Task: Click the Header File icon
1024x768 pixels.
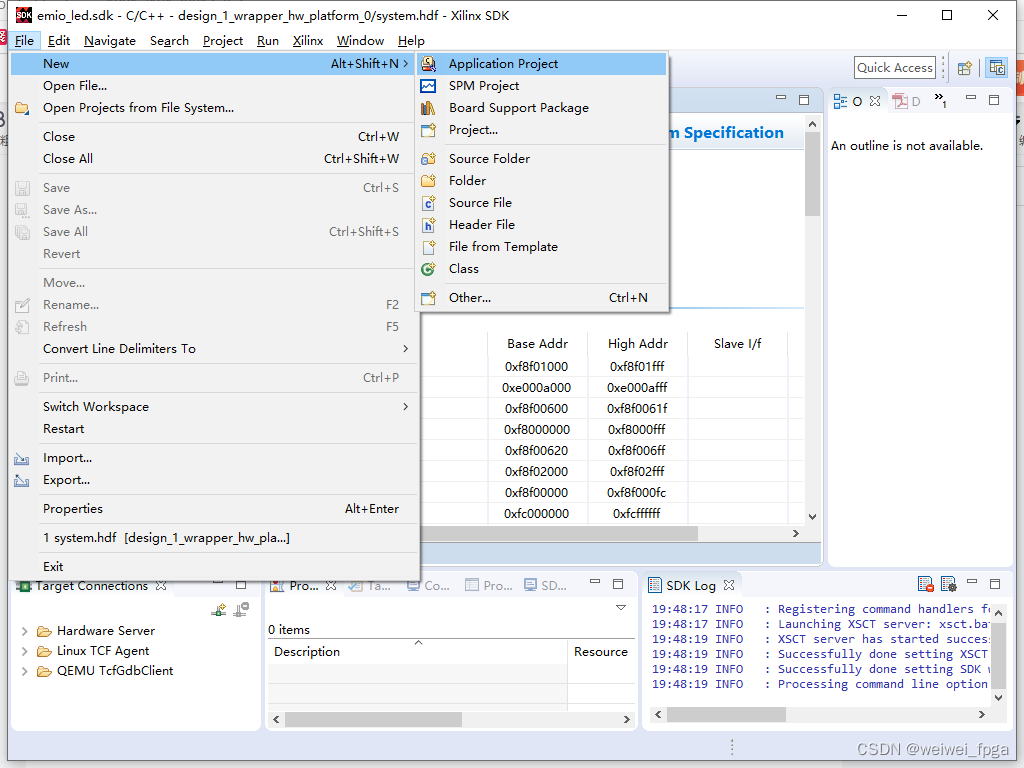Action: (x=428, y=225)
